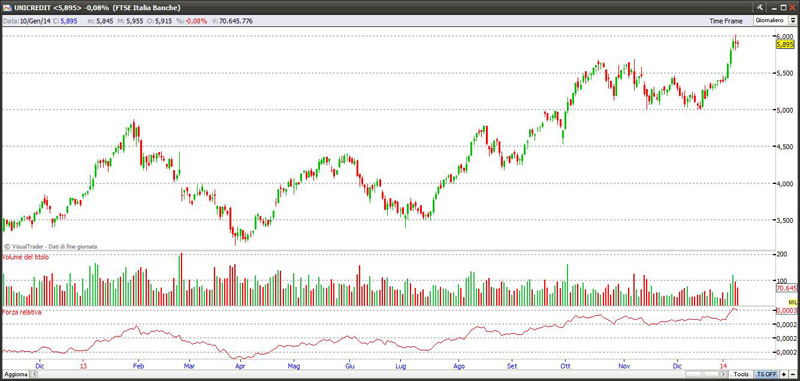
Task: Click the 6,000 price axis label
Action: point(785,37)
